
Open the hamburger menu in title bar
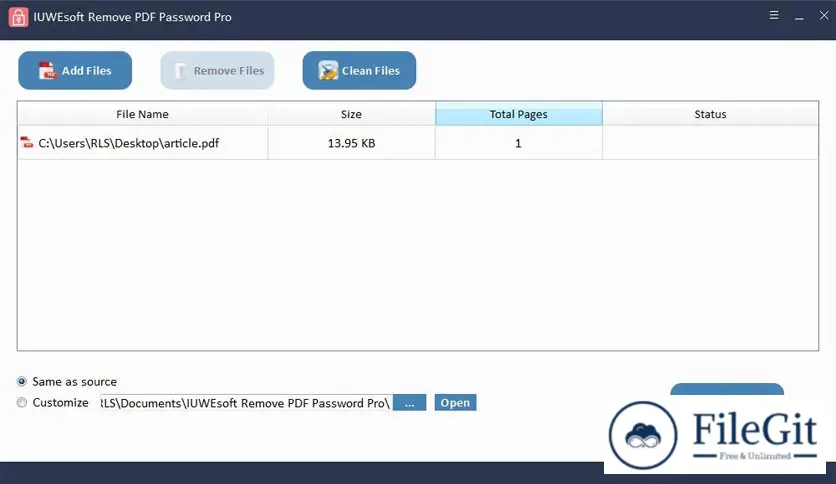tap(774, 15)
